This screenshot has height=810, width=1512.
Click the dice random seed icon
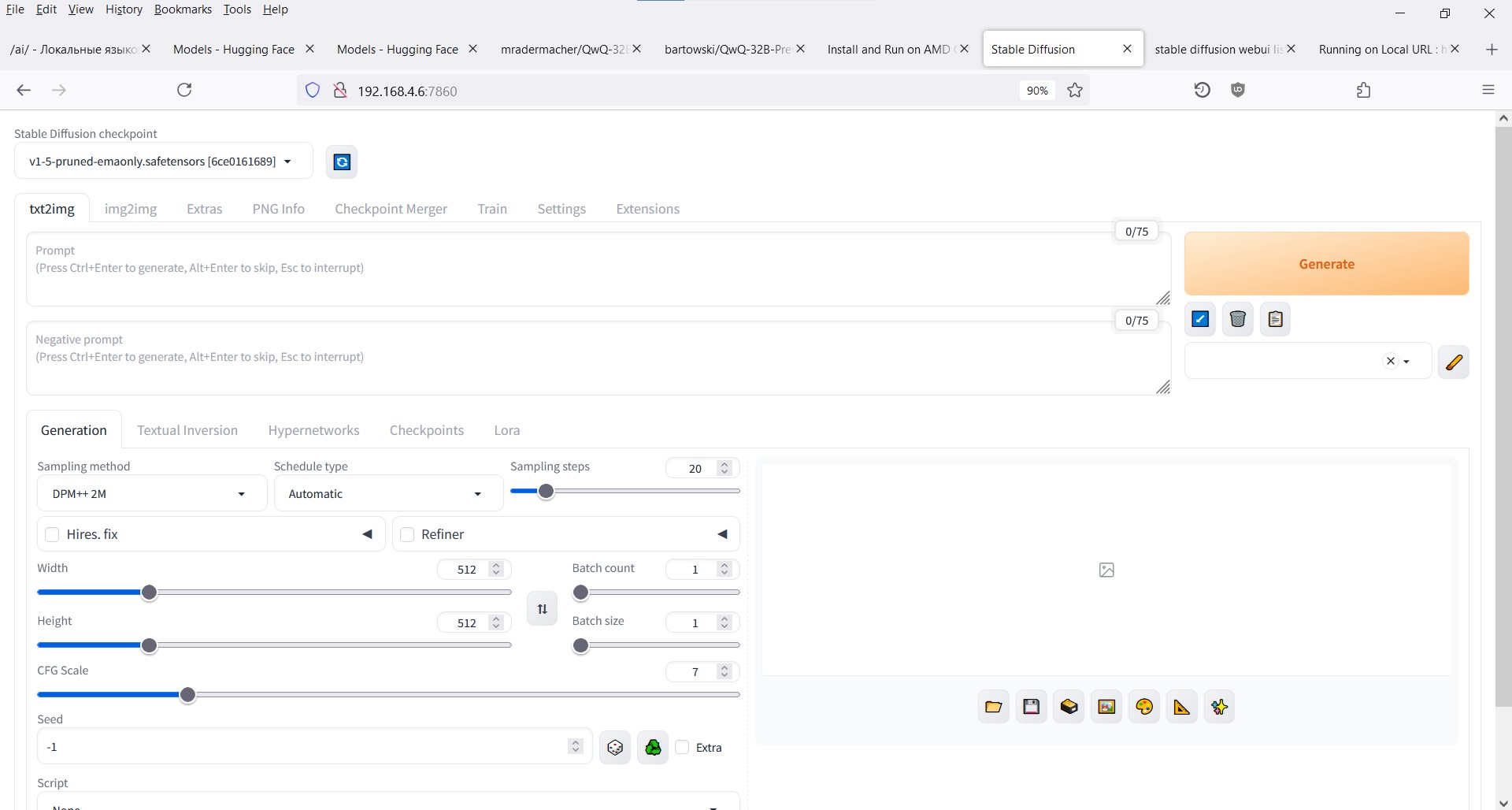pos(615,748)
